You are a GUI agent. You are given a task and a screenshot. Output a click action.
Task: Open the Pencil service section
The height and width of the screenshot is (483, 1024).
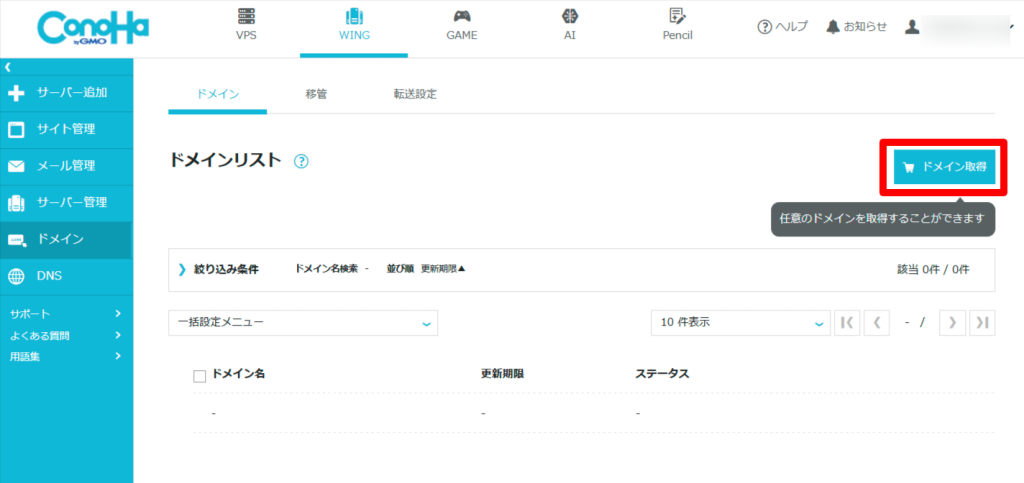click(677, 25)
